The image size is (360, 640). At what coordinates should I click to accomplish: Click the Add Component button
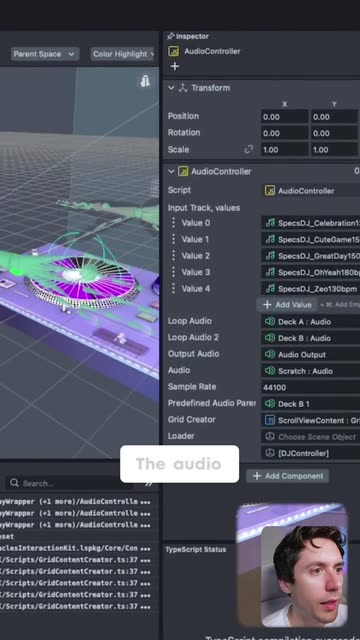[287, 476]
